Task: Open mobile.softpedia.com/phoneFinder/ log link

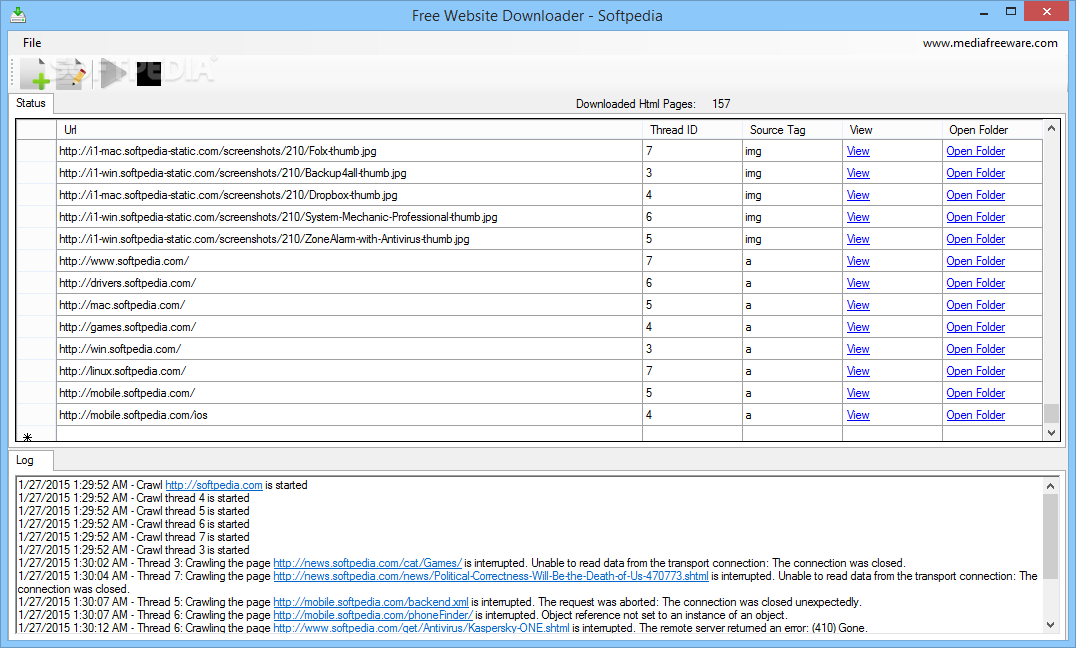Action: point(373,616)
